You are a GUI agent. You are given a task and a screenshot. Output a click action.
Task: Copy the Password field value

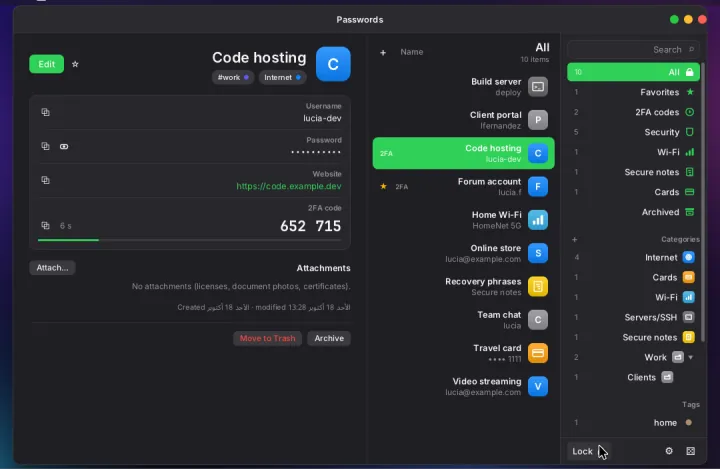(45, 146)
